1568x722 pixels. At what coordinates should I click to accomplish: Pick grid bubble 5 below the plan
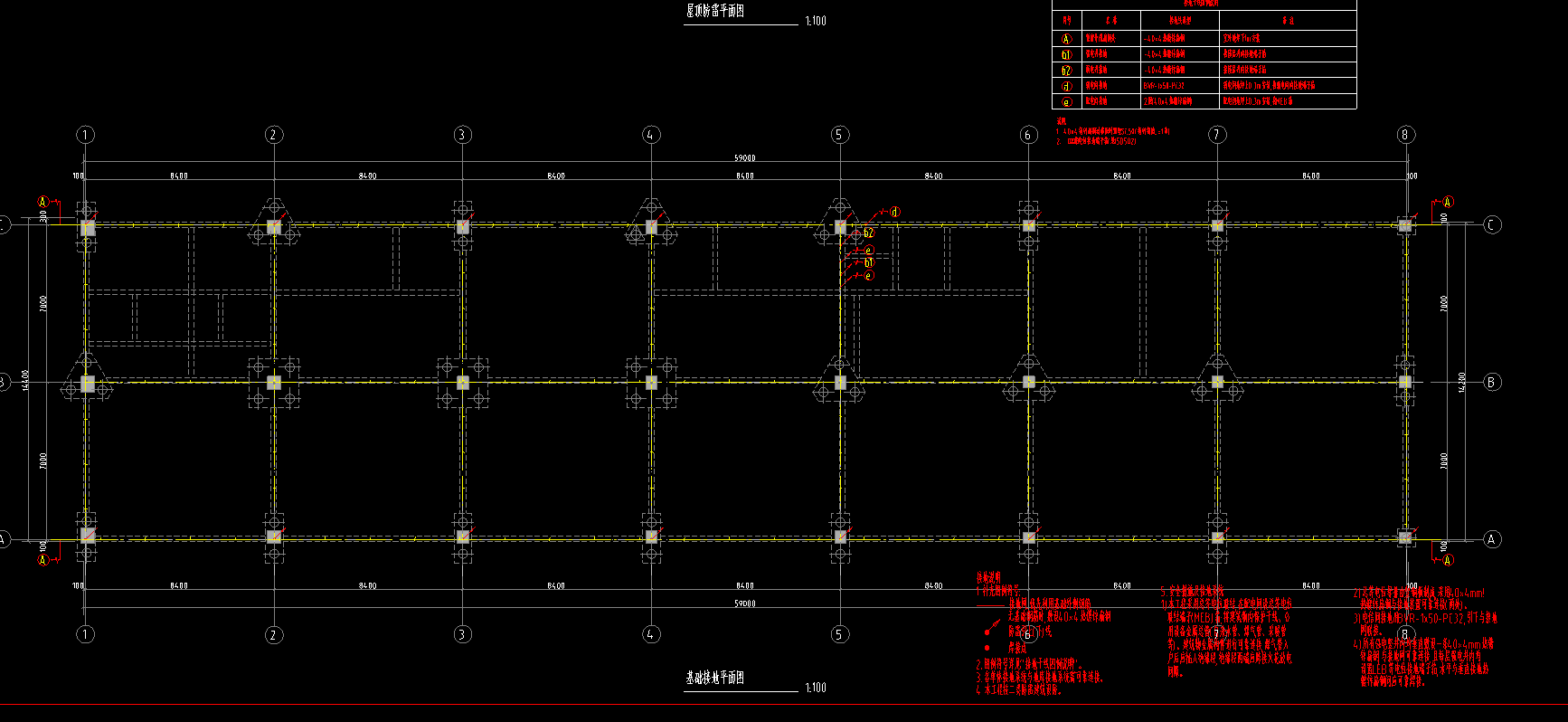click(839, 634)
